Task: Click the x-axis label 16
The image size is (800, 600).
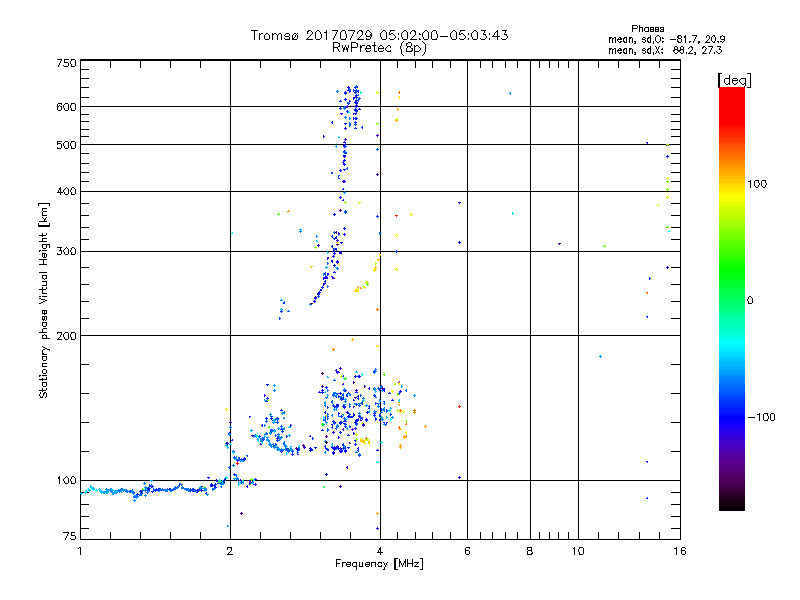Action: [x=680, y=551]
